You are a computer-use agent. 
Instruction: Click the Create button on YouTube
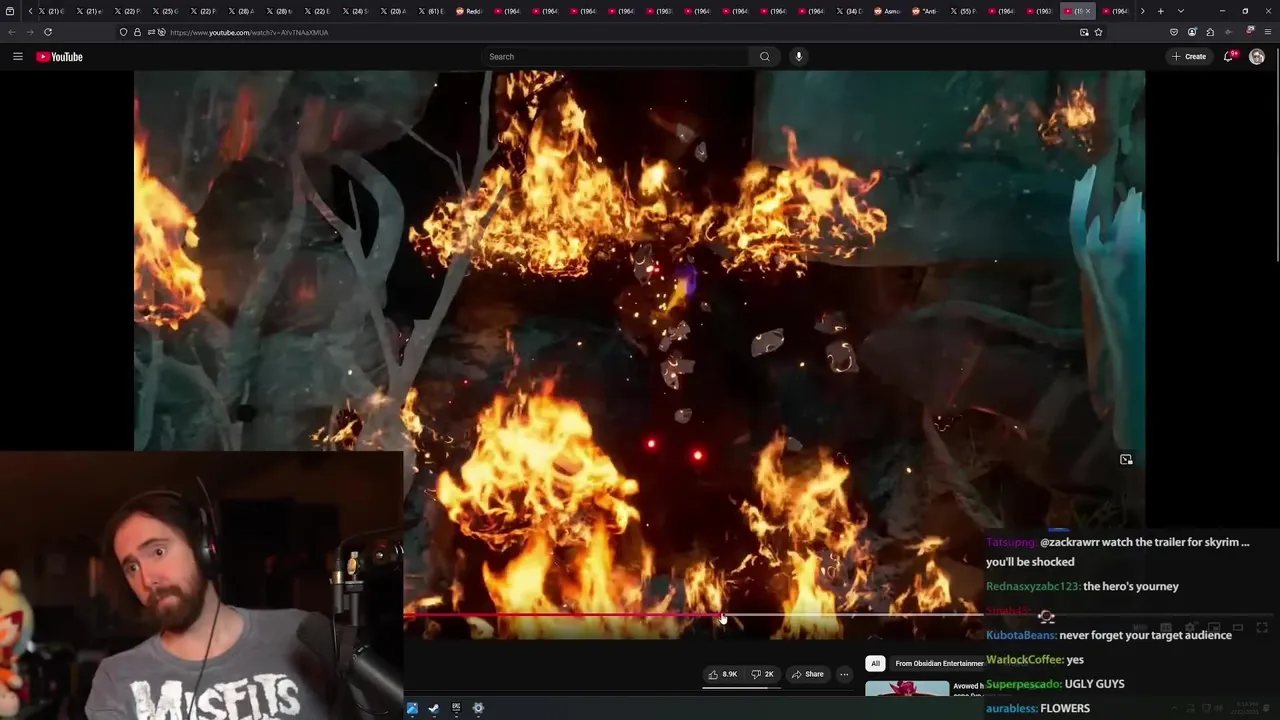[1190, 57]
